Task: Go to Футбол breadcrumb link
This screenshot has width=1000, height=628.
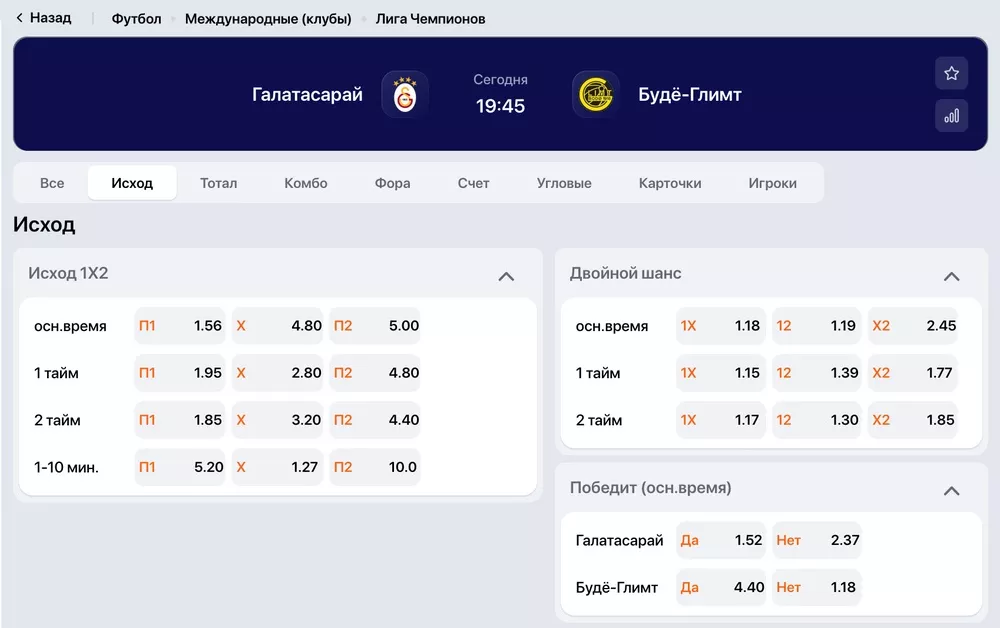Action: (x=136, y=19)
